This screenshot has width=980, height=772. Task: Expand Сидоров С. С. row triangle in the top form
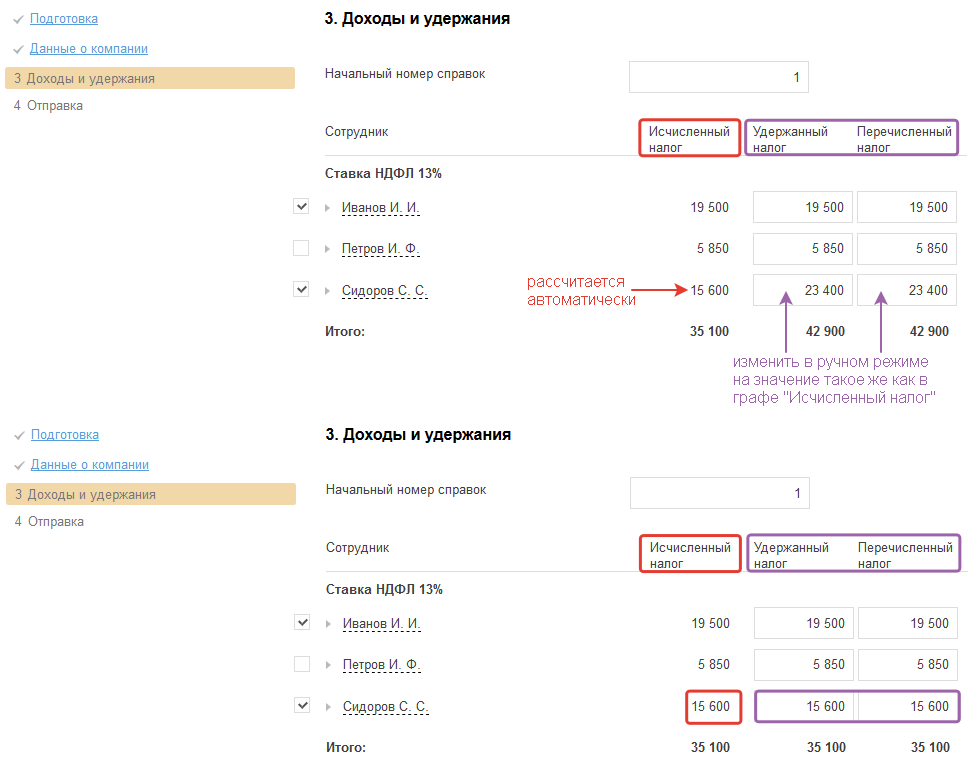click(327, 291)
